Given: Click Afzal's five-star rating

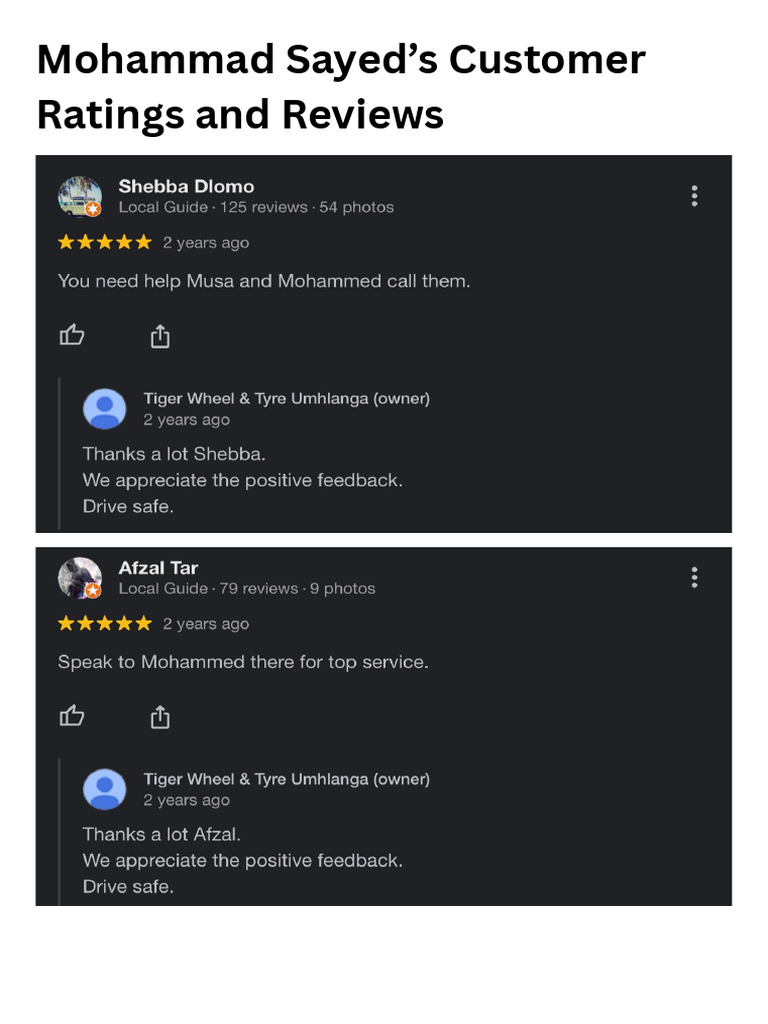Looking at the screenshot, I should [x=105, y=623].
